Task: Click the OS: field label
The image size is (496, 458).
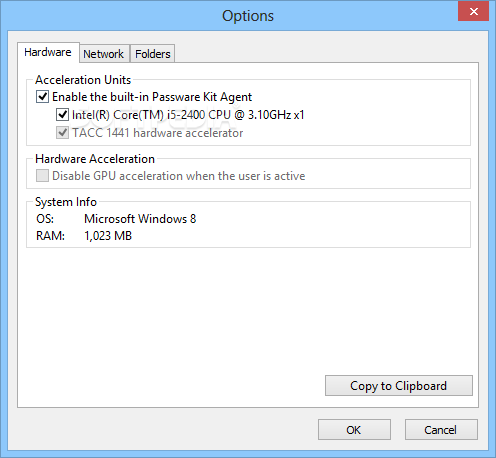Action: tap(45, 219)
